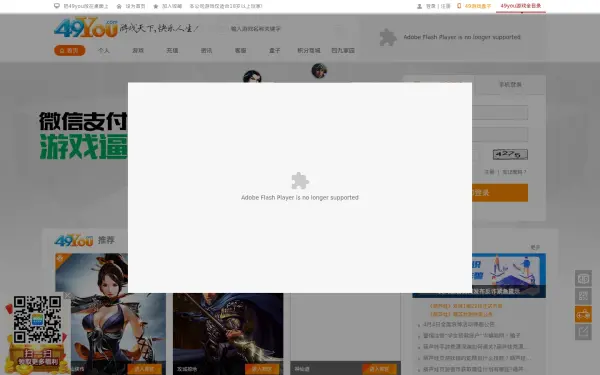The image size is (600, 375).
Task: Open the 盒子 nav tab
Action: [x=274, y=51]
